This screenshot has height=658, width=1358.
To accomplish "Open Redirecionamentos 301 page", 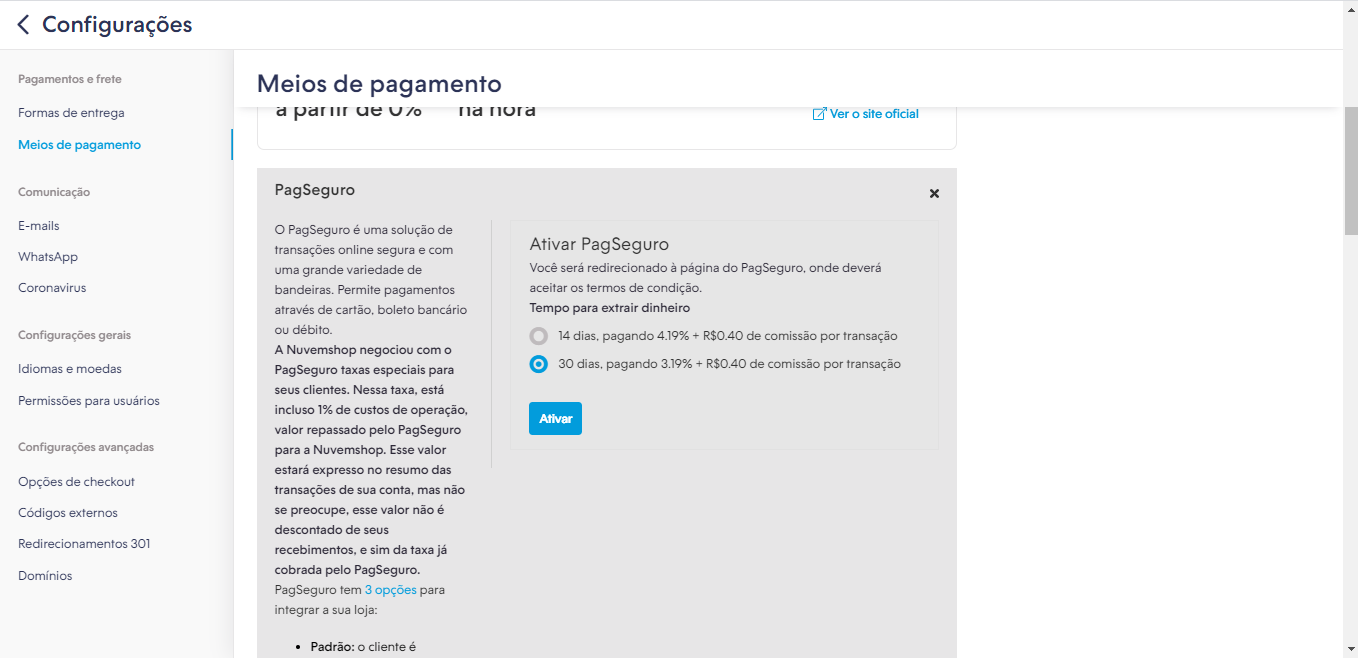I will (84, 544).
